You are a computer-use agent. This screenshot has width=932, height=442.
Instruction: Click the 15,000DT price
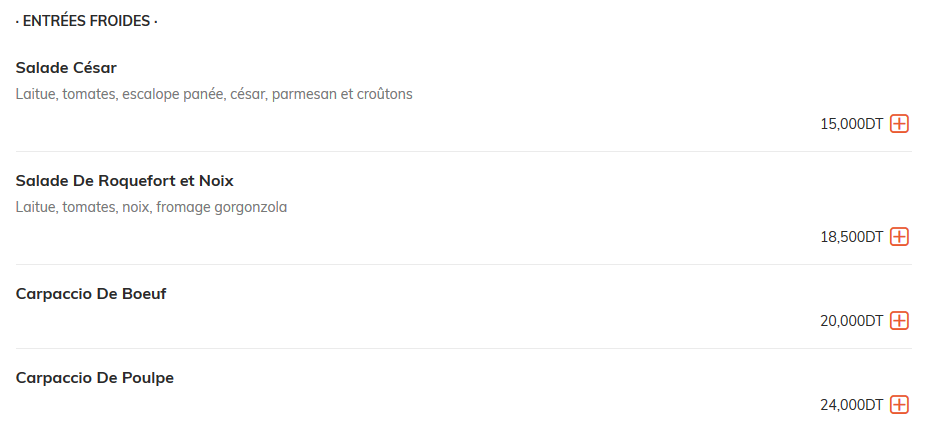(x=852, y=124)
